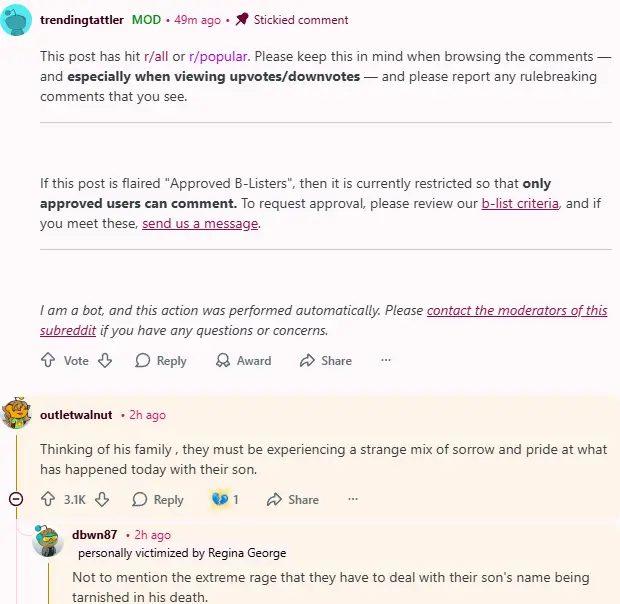Click the contact the moderators link
This screenshot has height=604, width=620.
pos(516,310)
